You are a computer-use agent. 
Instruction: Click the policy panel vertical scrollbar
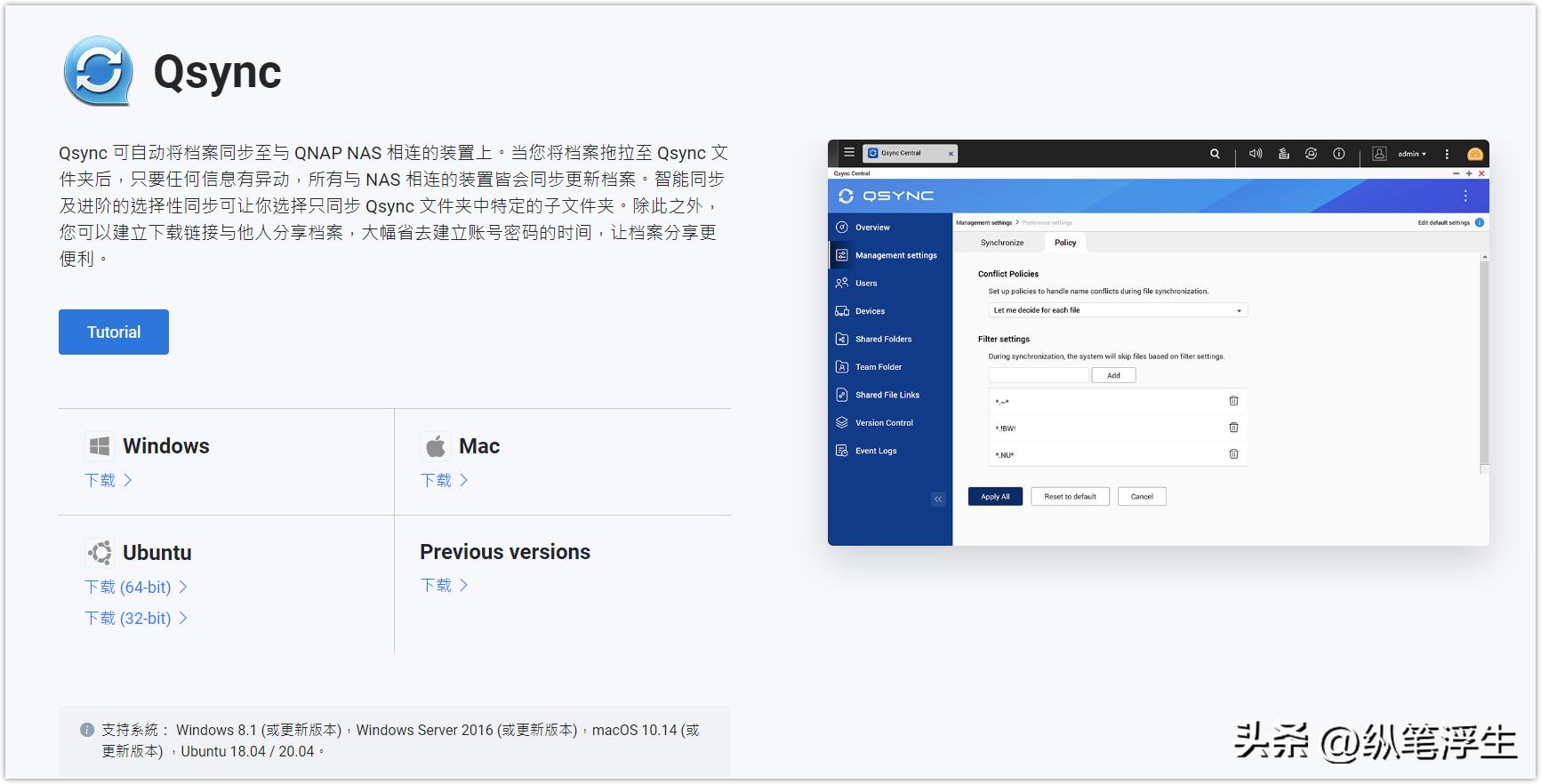1484,364
